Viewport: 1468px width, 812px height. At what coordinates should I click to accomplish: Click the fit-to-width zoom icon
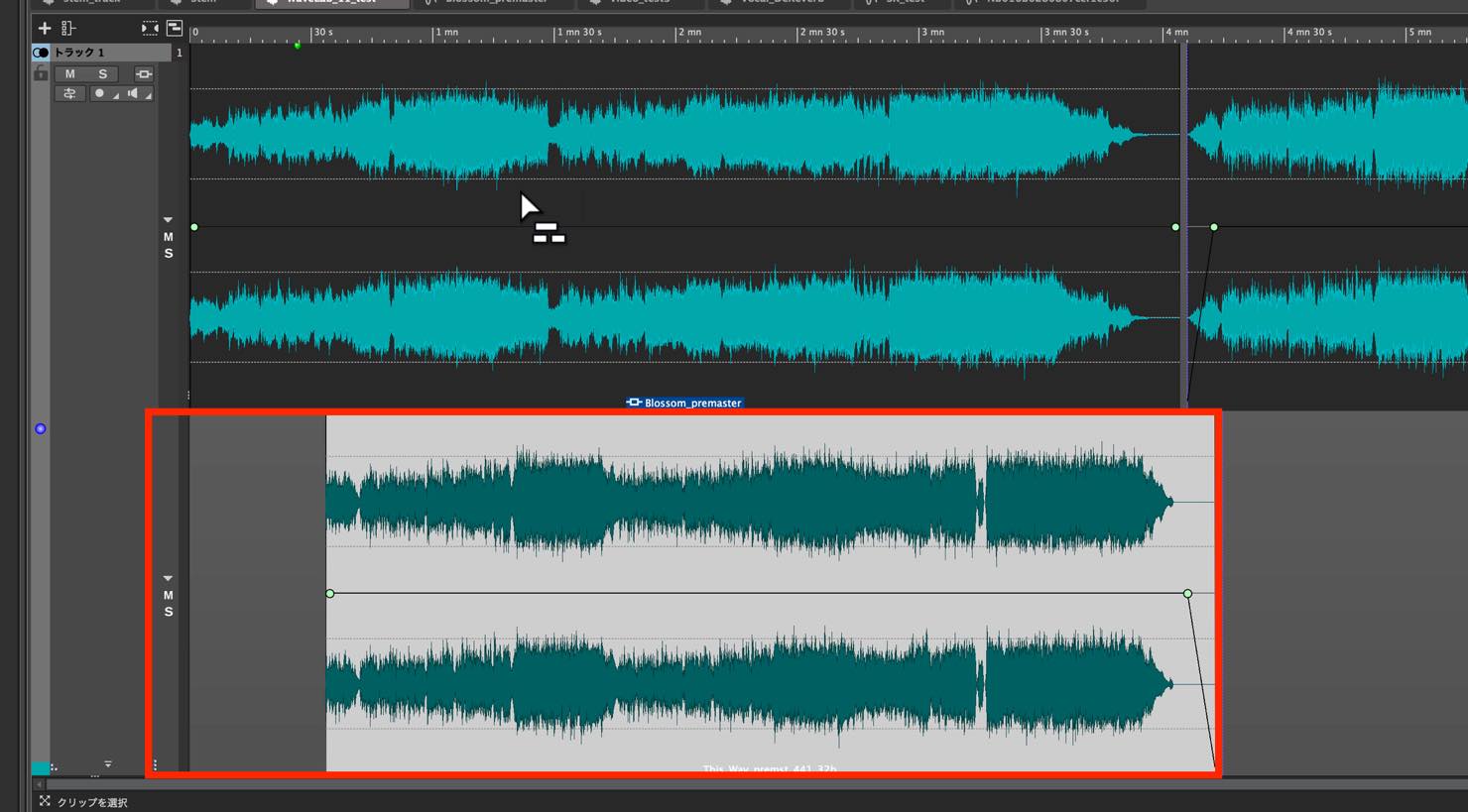(149, 28)
